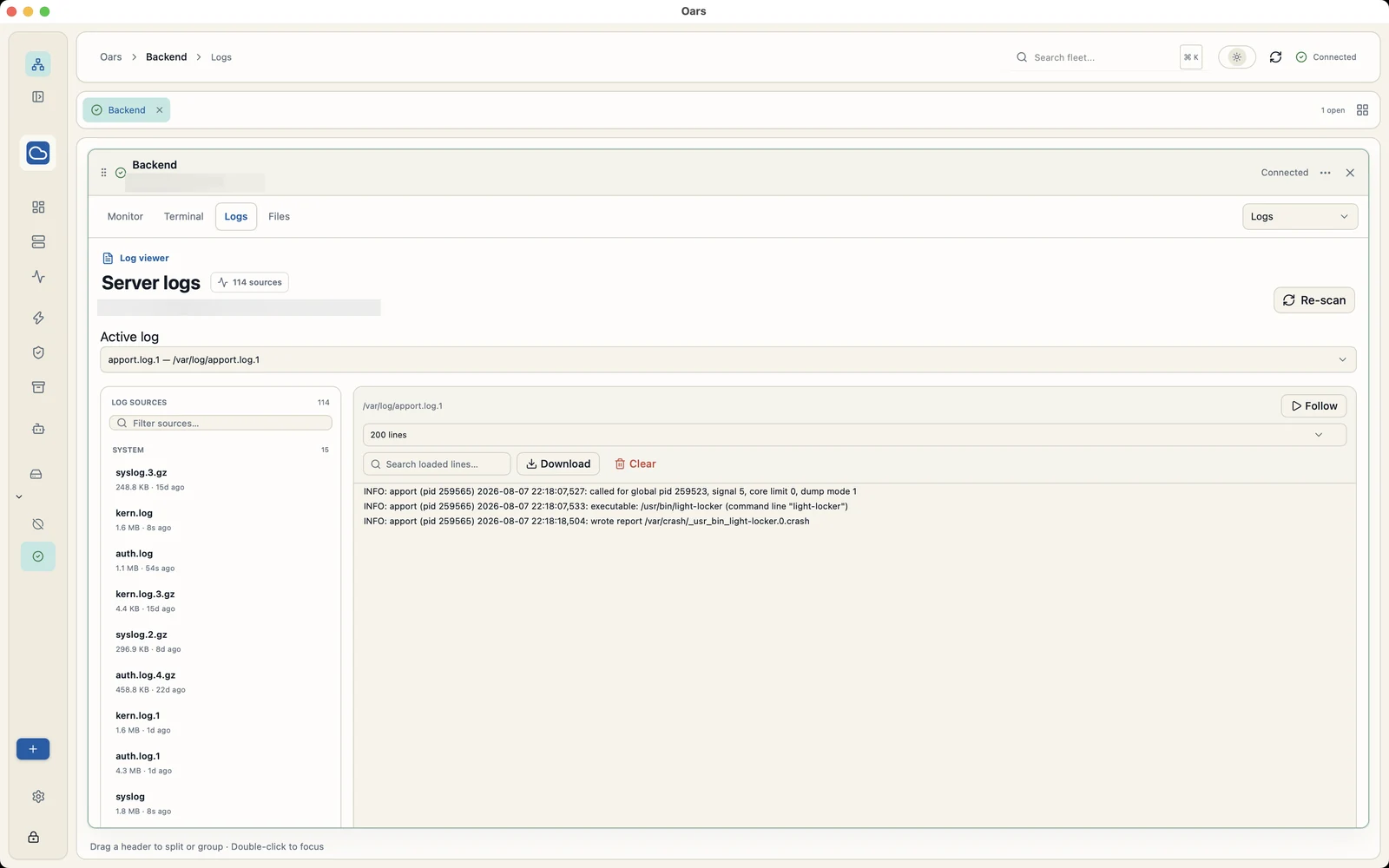Select kern.log in log sources

pos(221,520)
